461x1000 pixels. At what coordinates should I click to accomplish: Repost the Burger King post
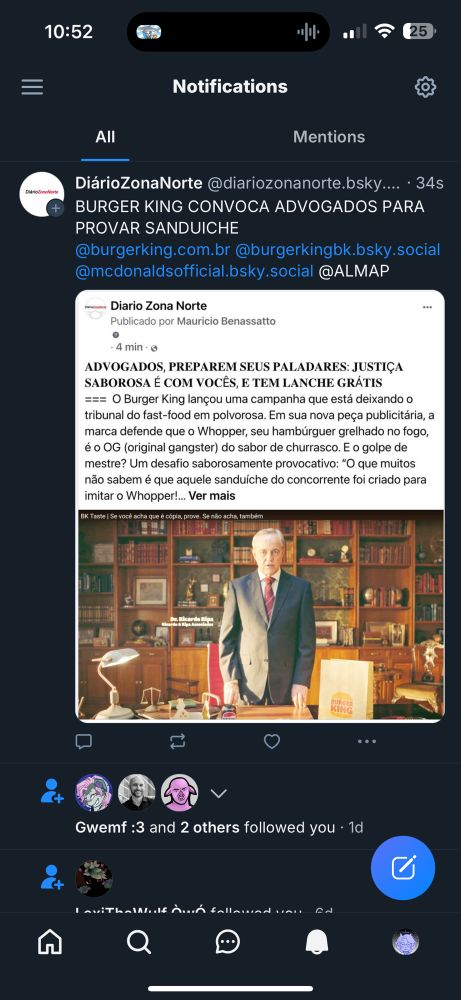pos(178,741)
